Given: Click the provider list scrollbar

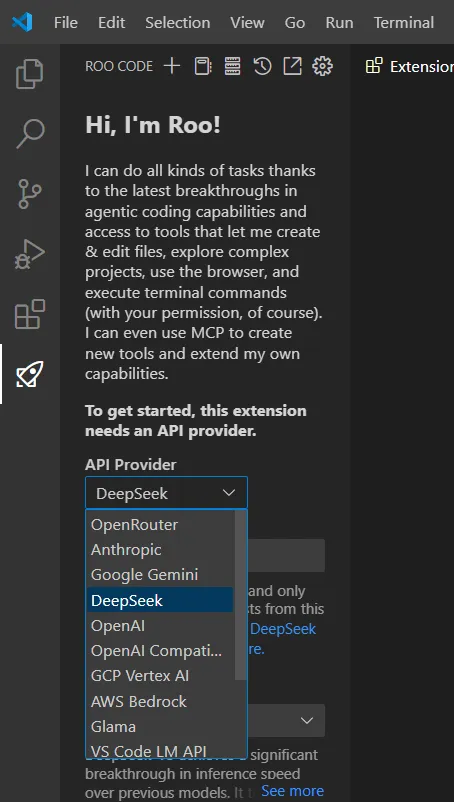Looking at the screenshot, I should click(240, 596).
